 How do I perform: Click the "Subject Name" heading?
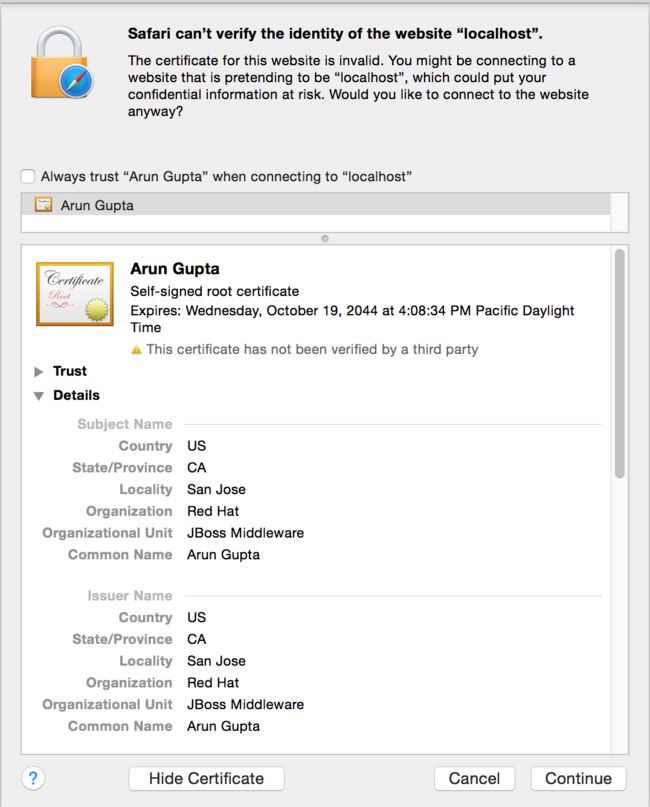(125, 424)
